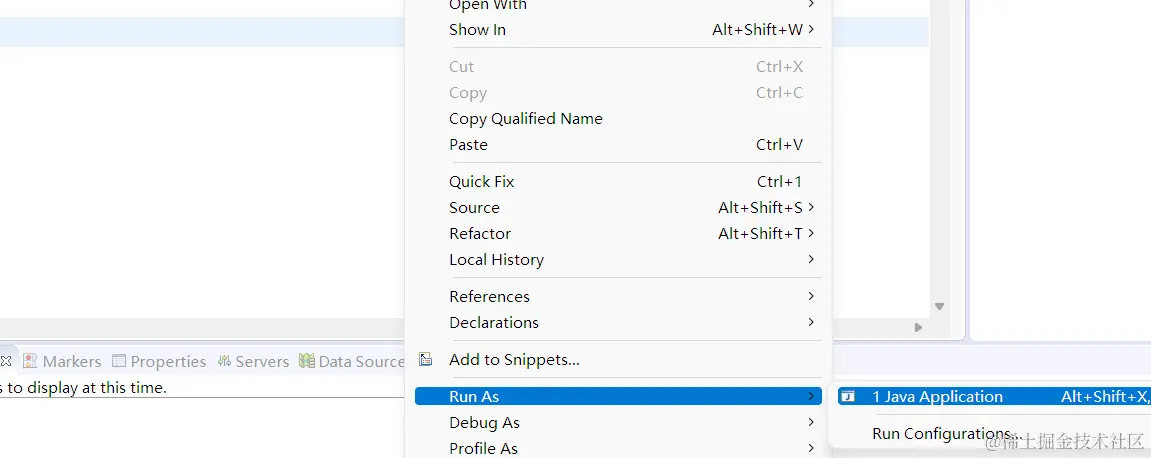
Task: Click the Properties tab icon
Action: (x=119, y=360)
